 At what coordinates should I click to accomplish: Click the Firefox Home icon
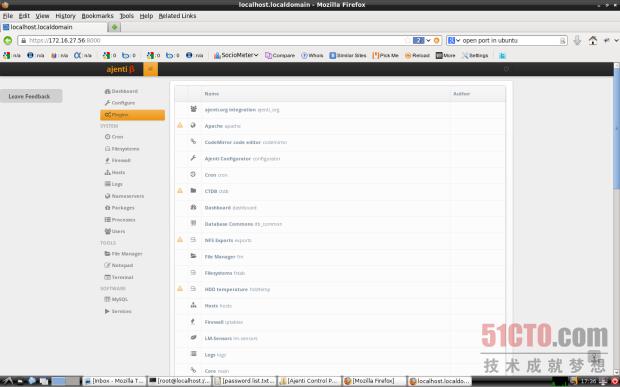592,40
